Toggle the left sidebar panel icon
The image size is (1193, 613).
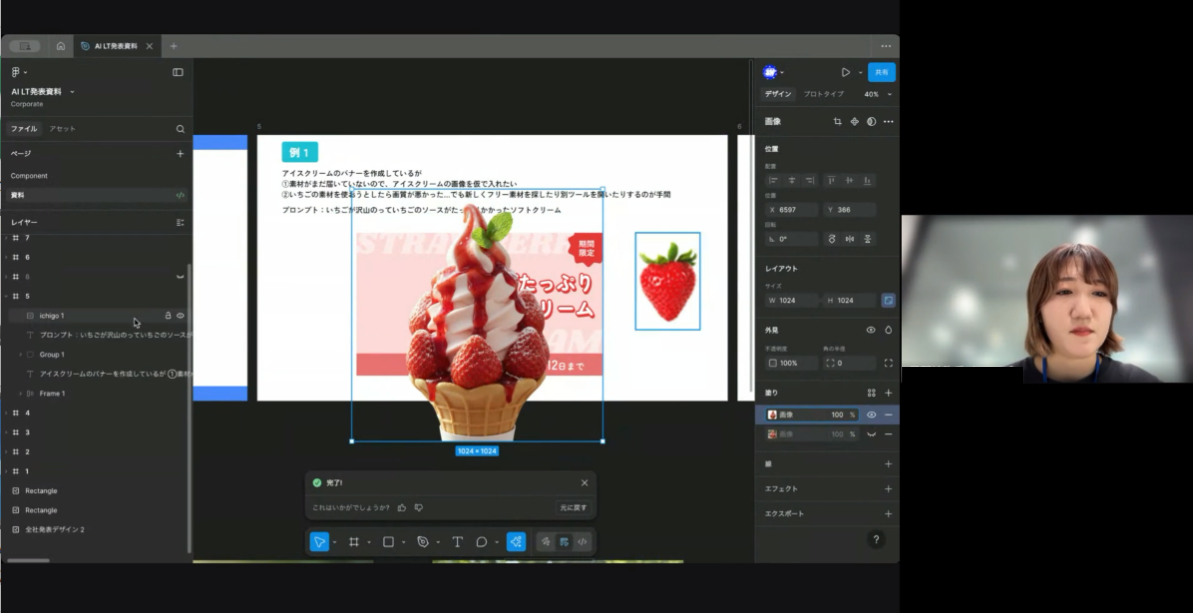pyautogui.click(x=178, y=72)
